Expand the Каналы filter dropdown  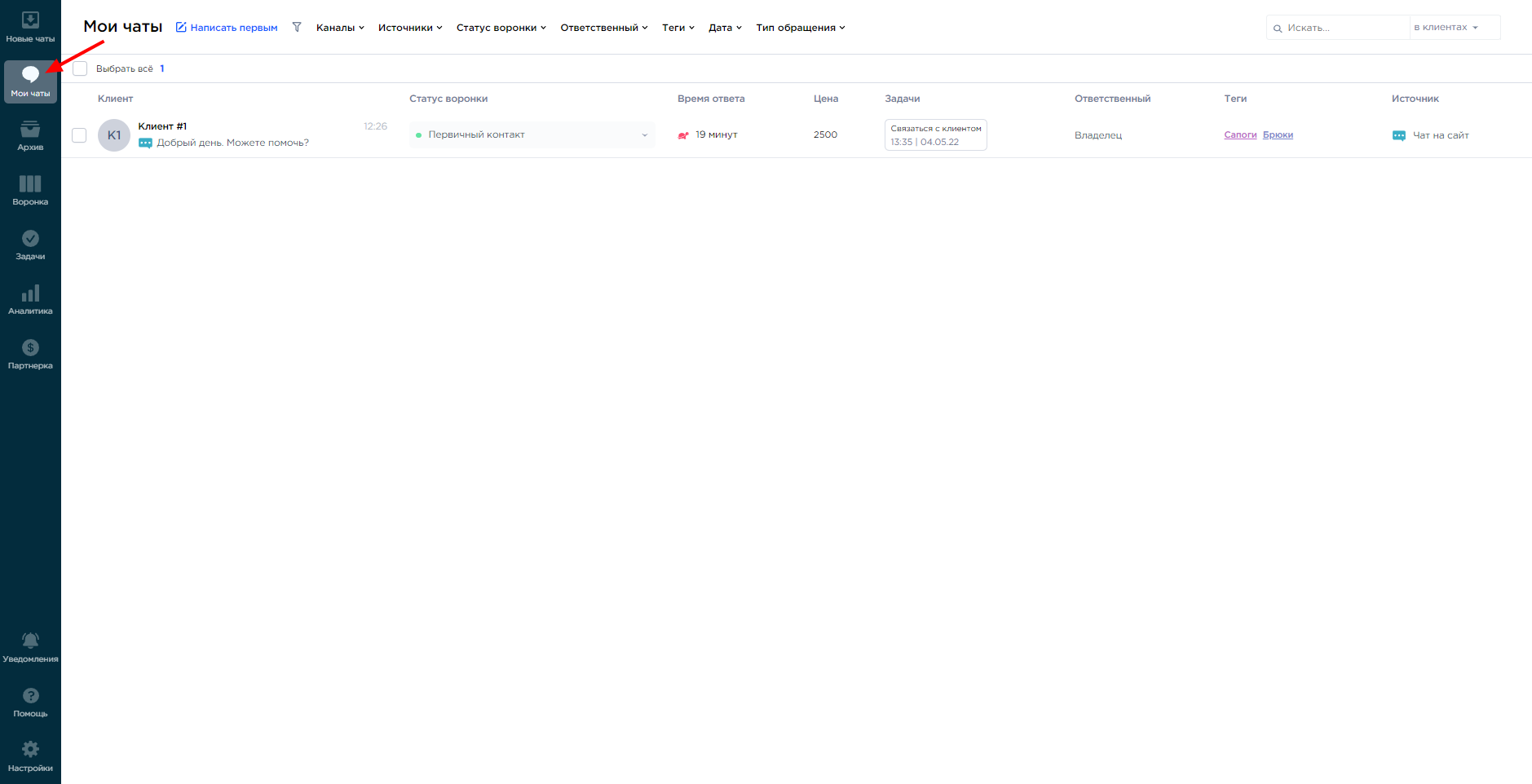pyautogui.click(x=340, y=28)
